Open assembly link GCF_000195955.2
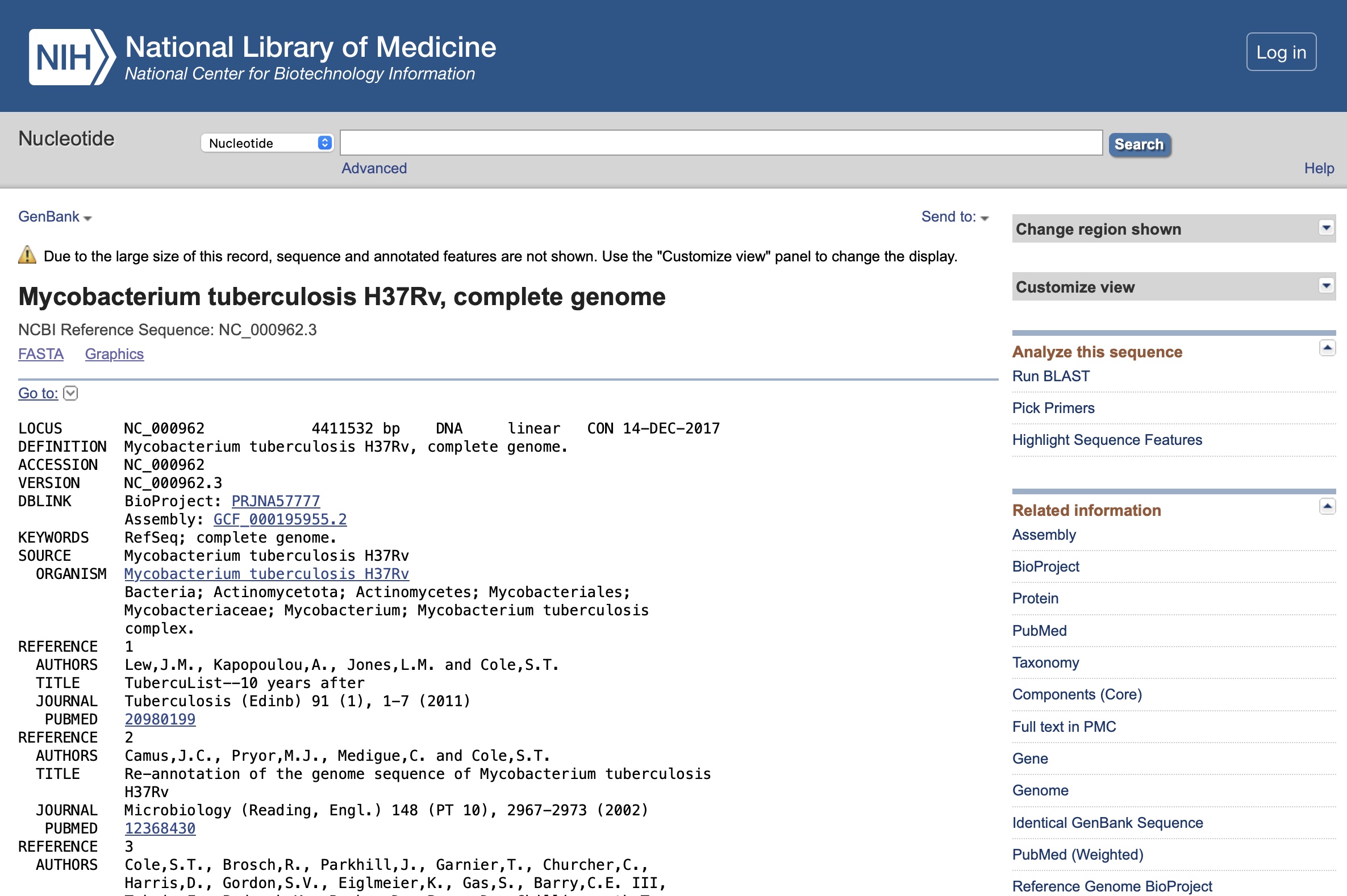 tap(280, 519)
